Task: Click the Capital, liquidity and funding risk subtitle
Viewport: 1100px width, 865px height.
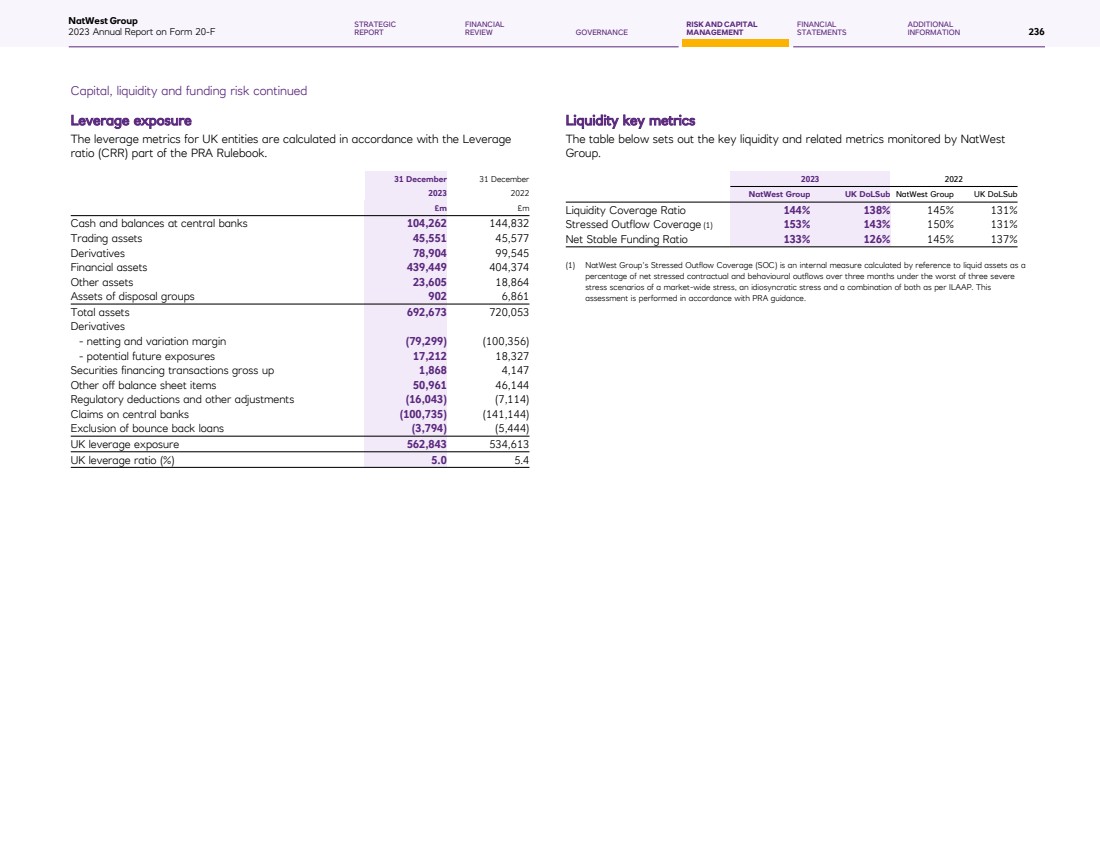Action: pos(189,91)
